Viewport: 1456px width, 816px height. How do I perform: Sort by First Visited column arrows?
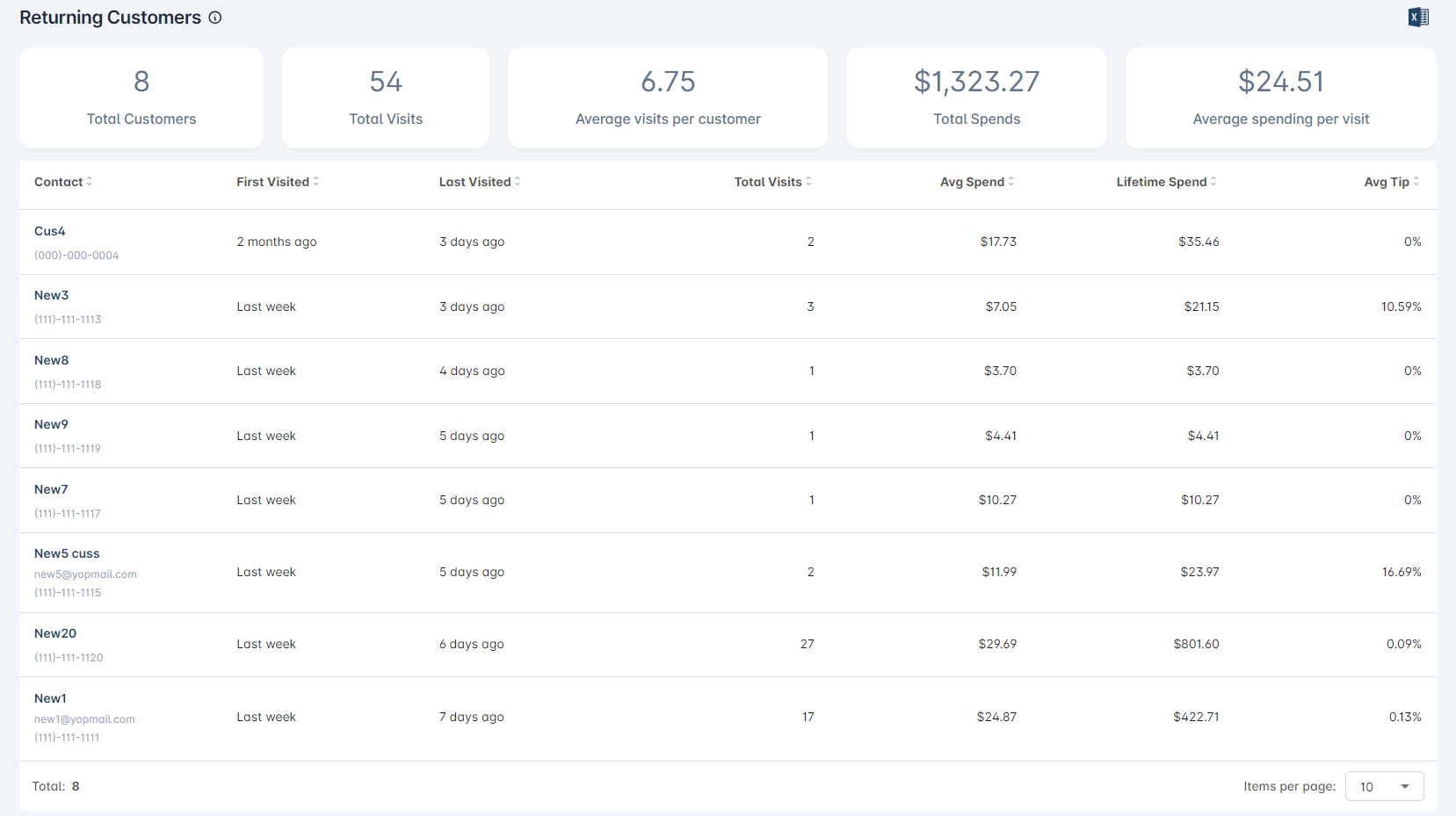point(316,182)
